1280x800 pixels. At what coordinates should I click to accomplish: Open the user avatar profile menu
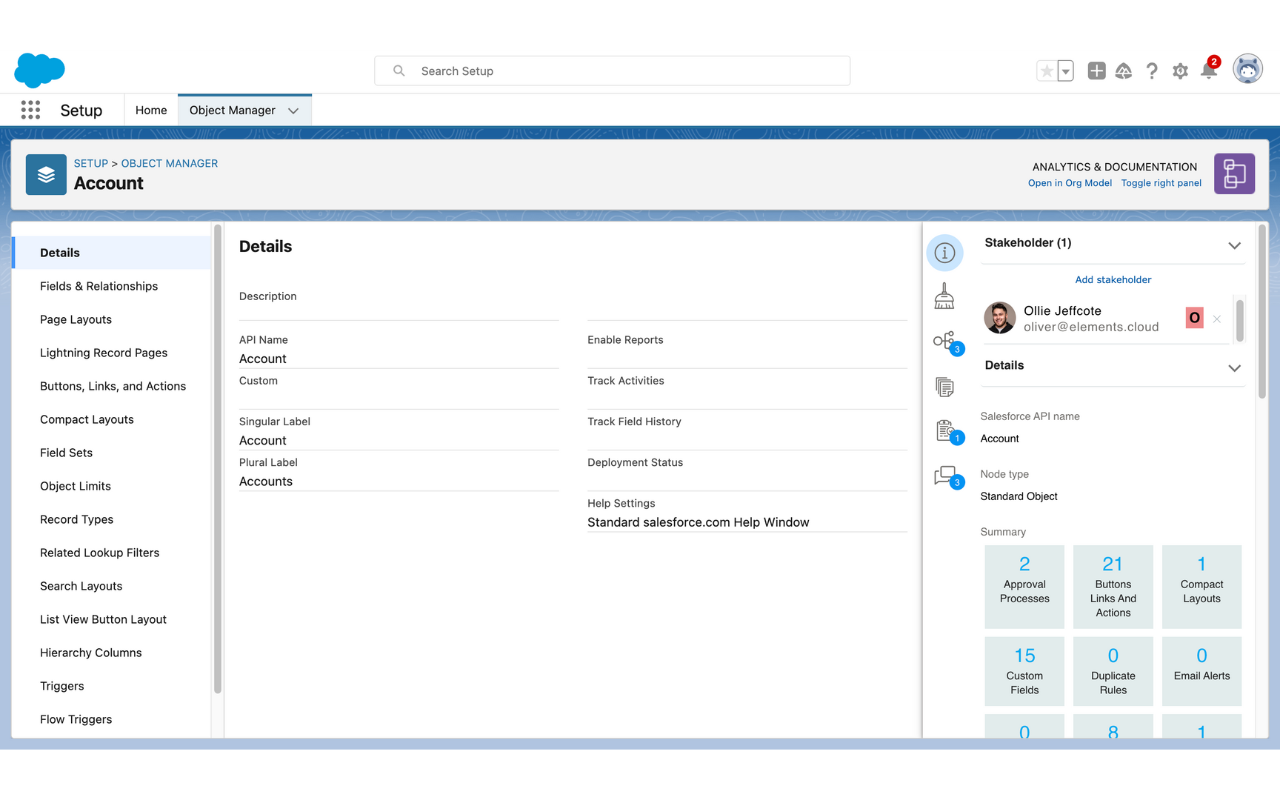coord(1247,70)
